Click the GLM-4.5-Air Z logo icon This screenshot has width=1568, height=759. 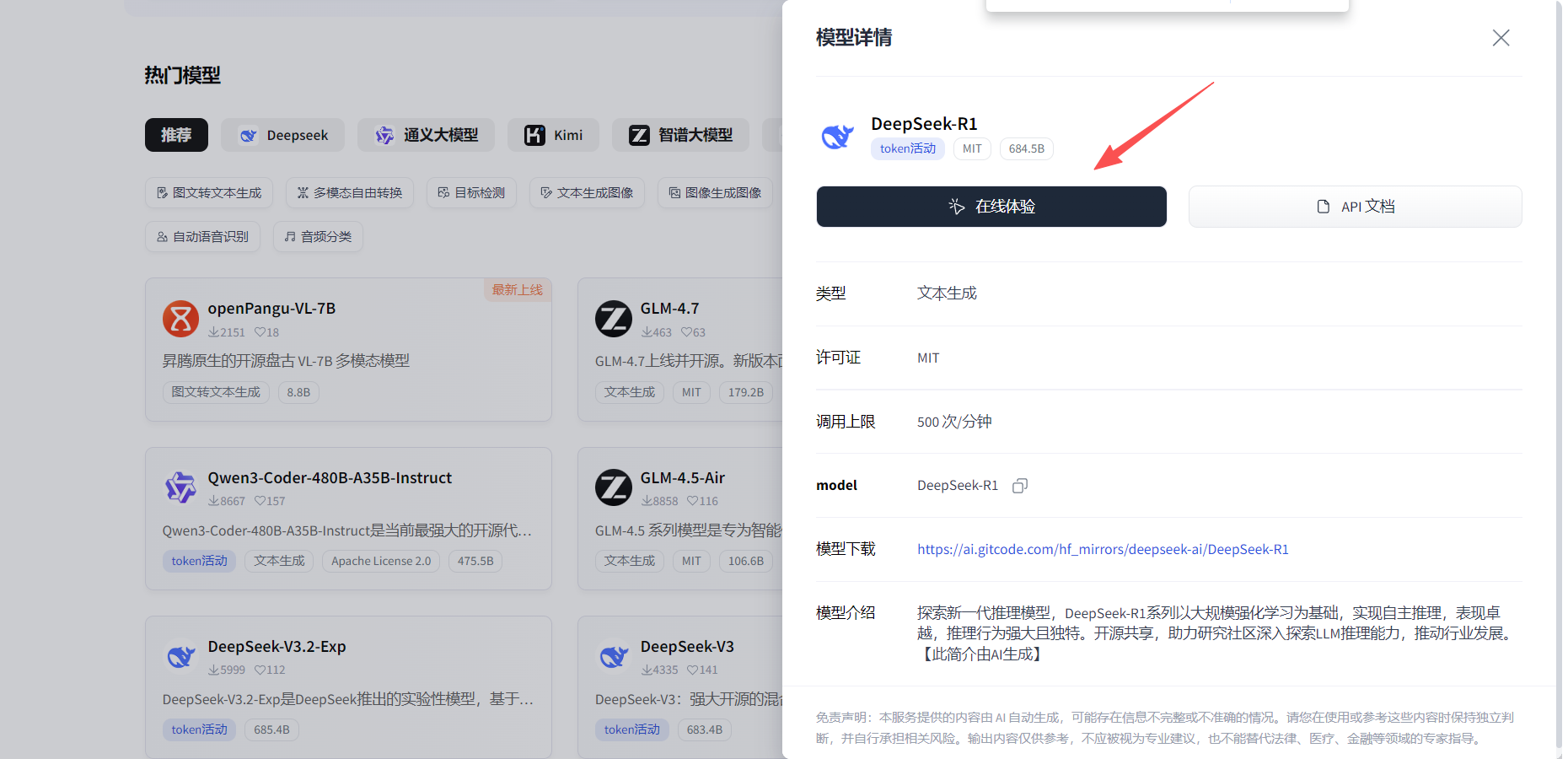[613, 487]
